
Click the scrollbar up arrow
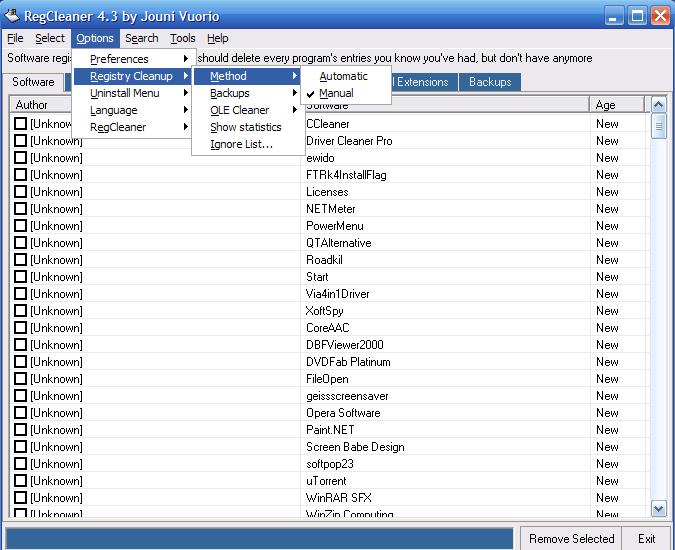[658, 105]
